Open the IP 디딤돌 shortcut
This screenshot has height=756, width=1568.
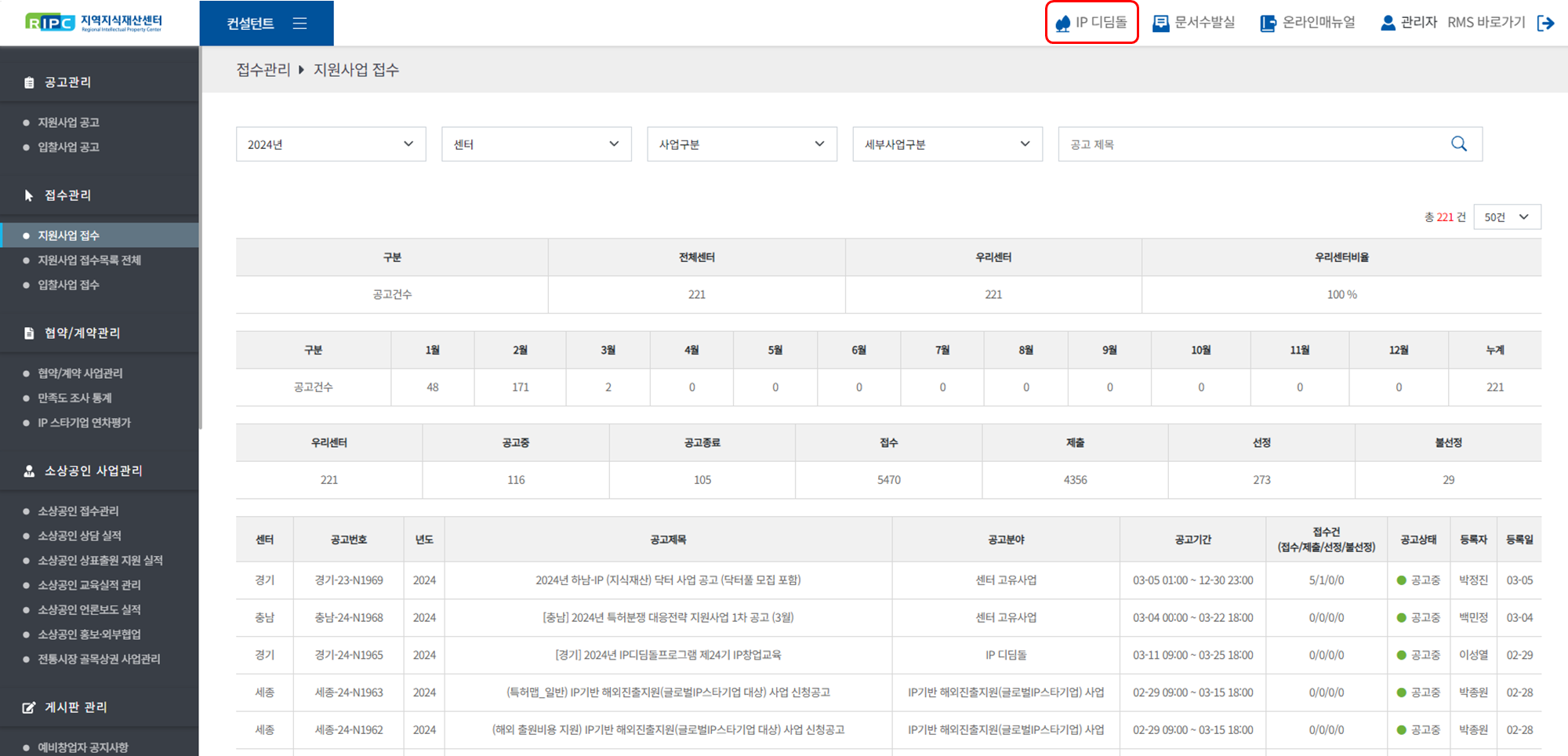pyautogui.click(x=1091, y=23)
